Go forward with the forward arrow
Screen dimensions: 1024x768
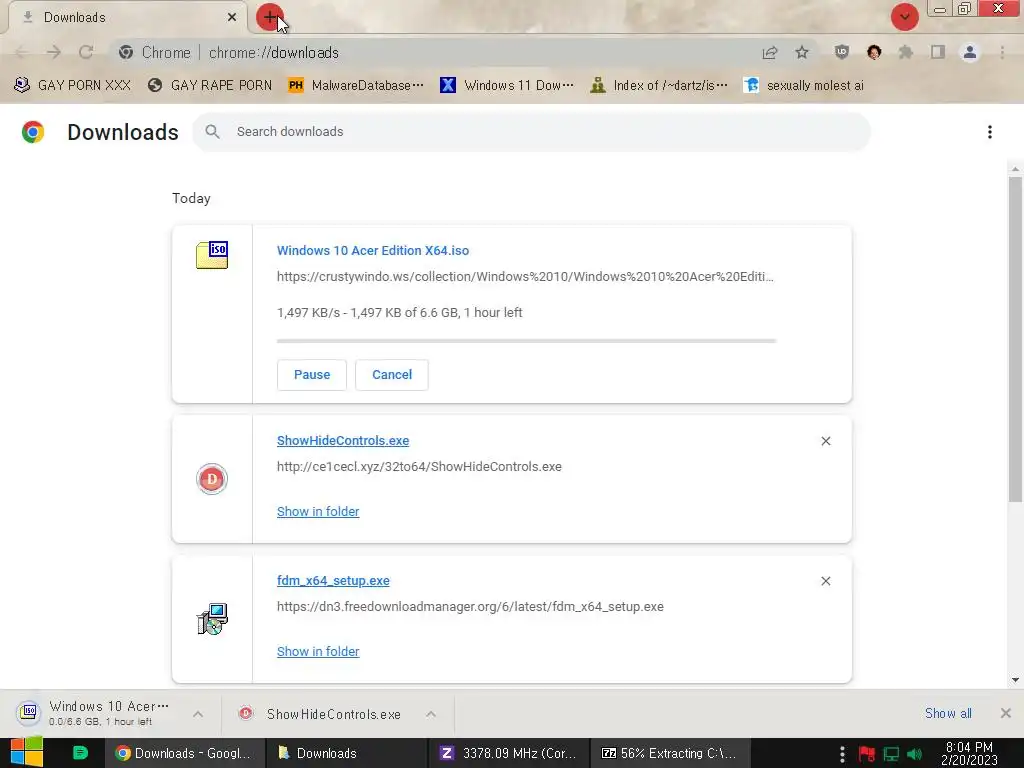tap(54, 52)
